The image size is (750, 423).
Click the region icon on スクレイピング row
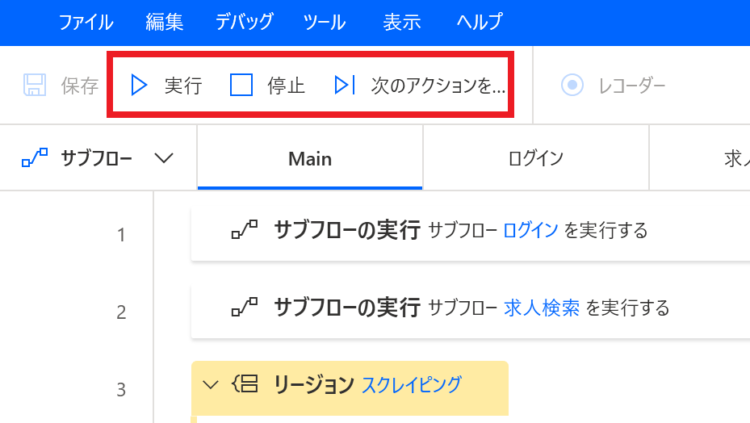tap(245, 384)
